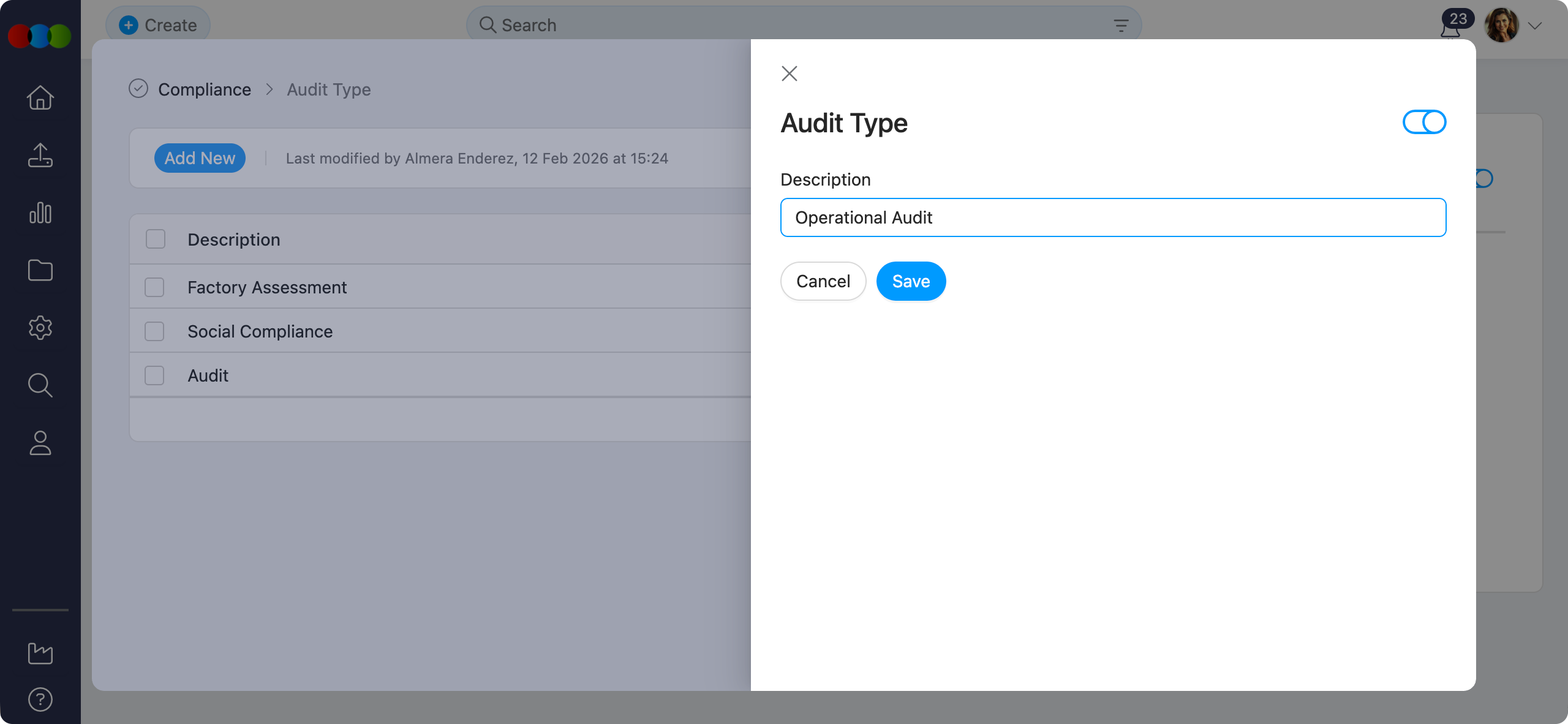Open the user profile icon in the sidebar

tap(40, 443)
